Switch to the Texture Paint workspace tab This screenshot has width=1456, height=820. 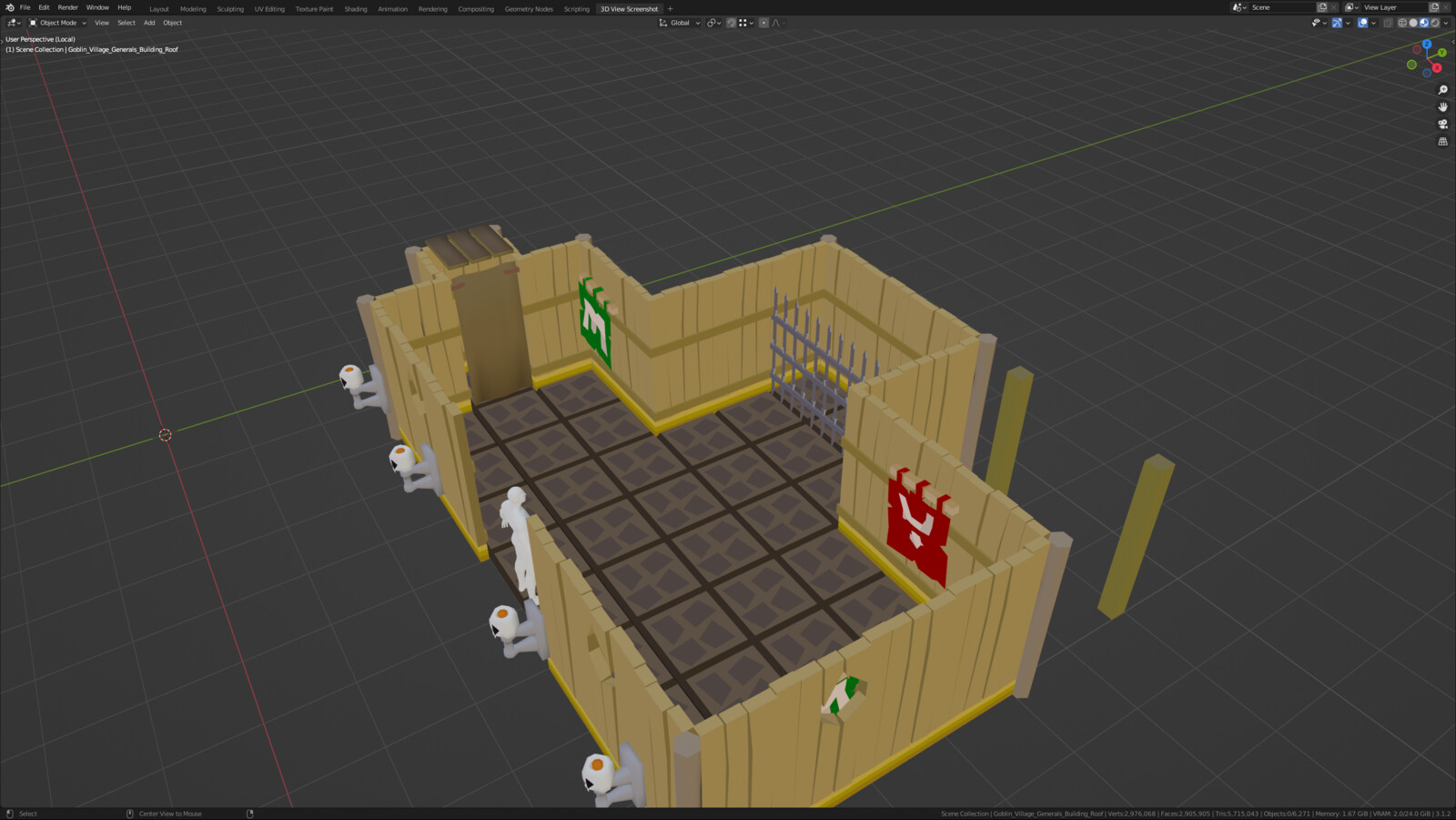[314, 9]
